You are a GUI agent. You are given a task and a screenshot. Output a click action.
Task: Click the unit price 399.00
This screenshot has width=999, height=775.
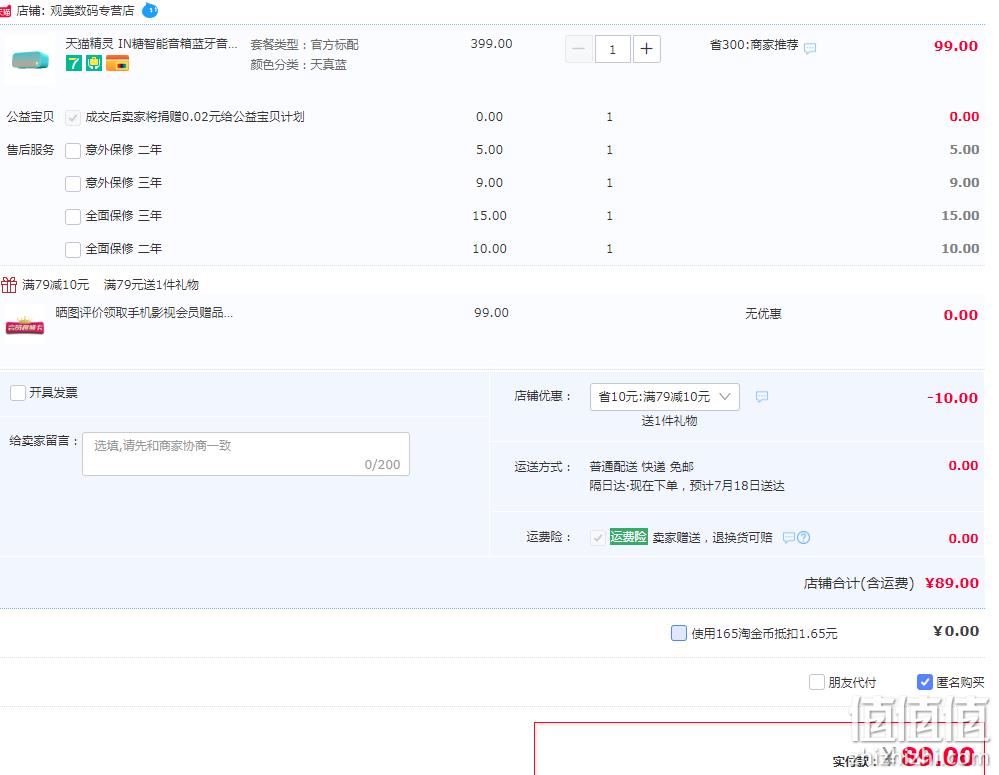click(491, 44)
